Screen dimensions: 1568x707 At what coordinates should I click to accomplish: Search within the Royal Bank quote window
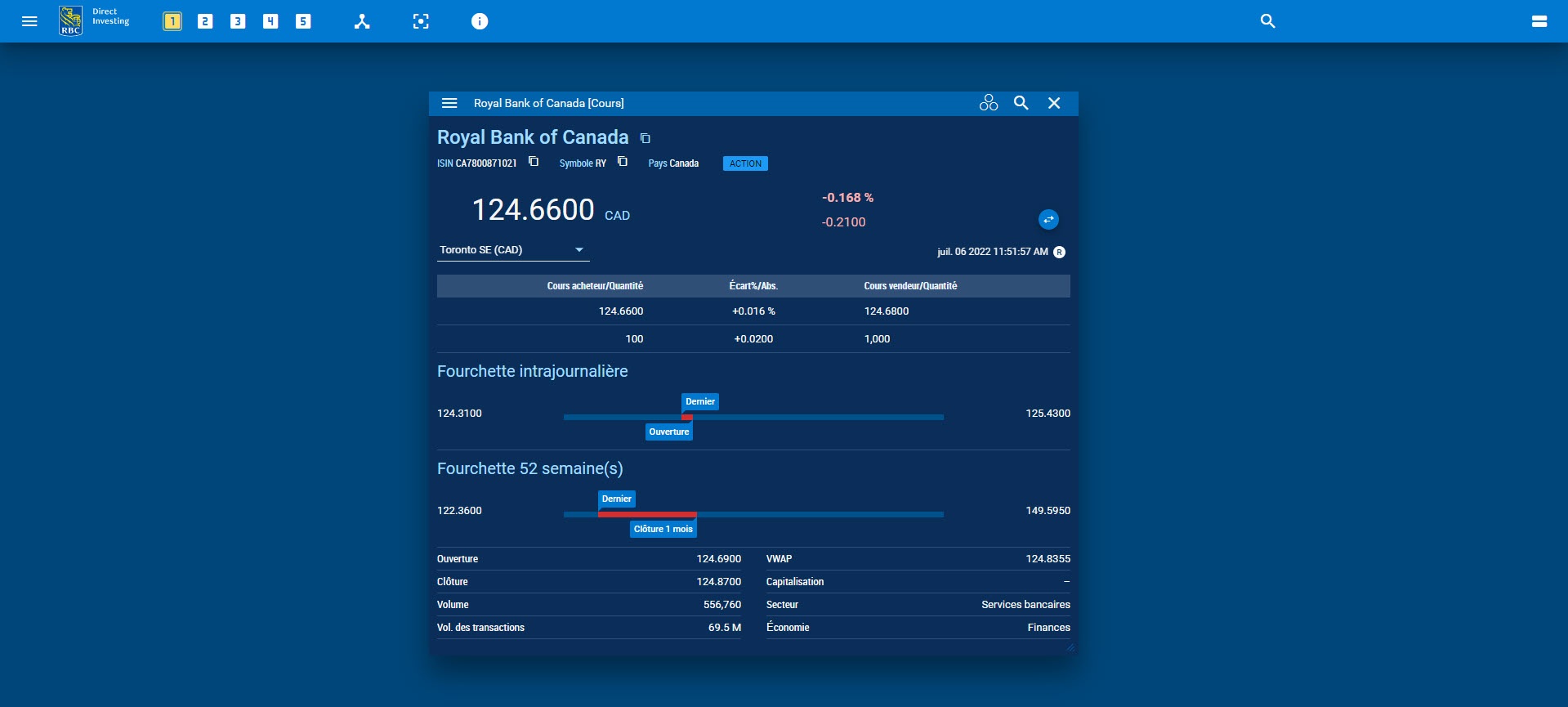pos(1021,103)
